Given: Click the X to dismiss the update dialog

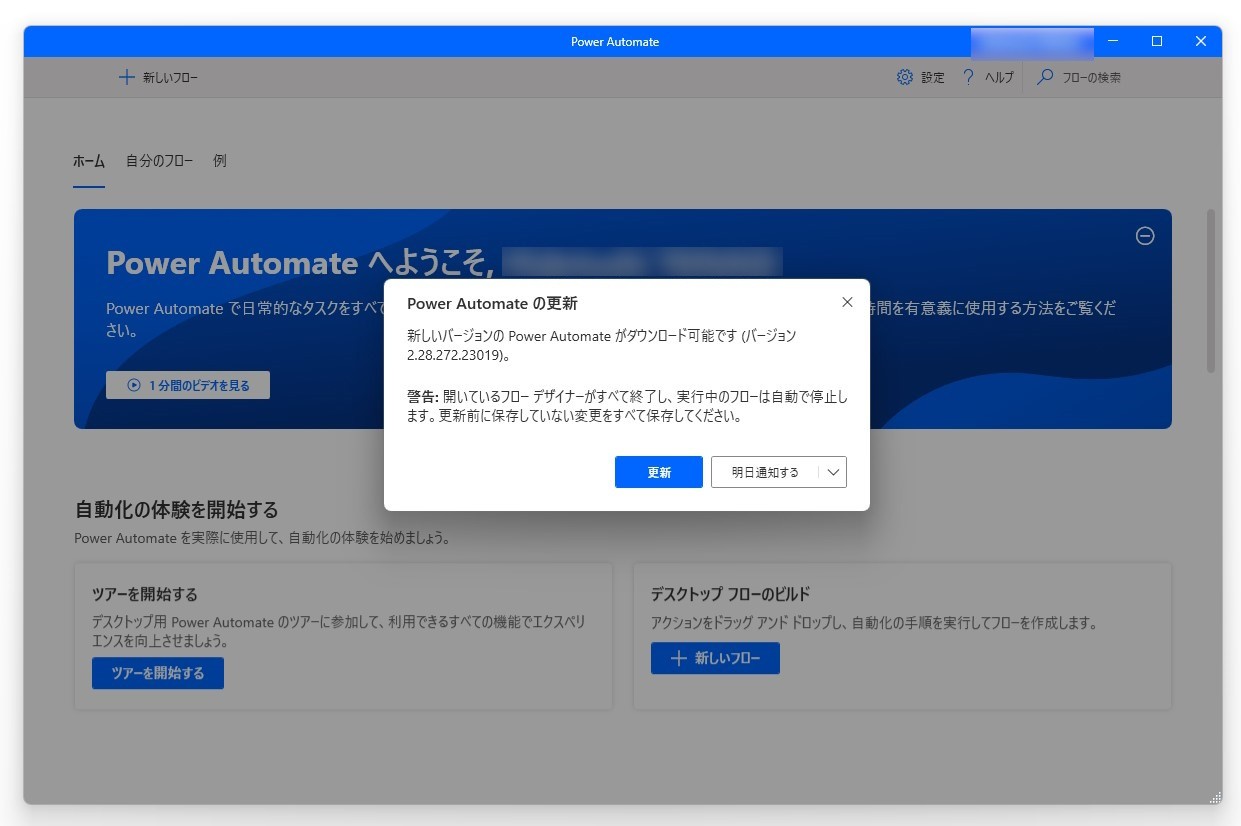Looking at the screenshot, I should pyautogui.click(x=847, y=302).
